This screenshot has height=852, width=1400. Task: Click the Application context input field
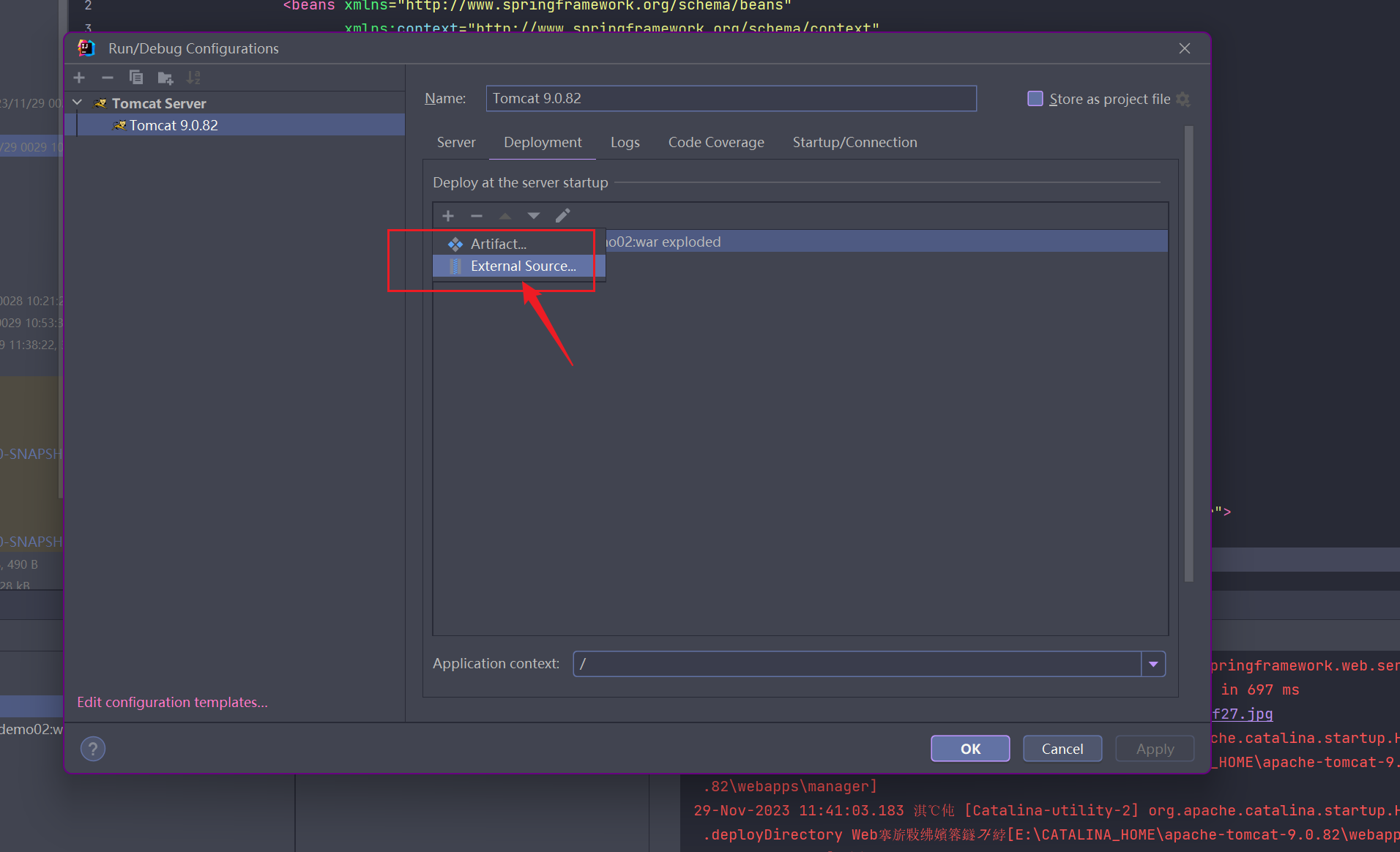[857, 664]
